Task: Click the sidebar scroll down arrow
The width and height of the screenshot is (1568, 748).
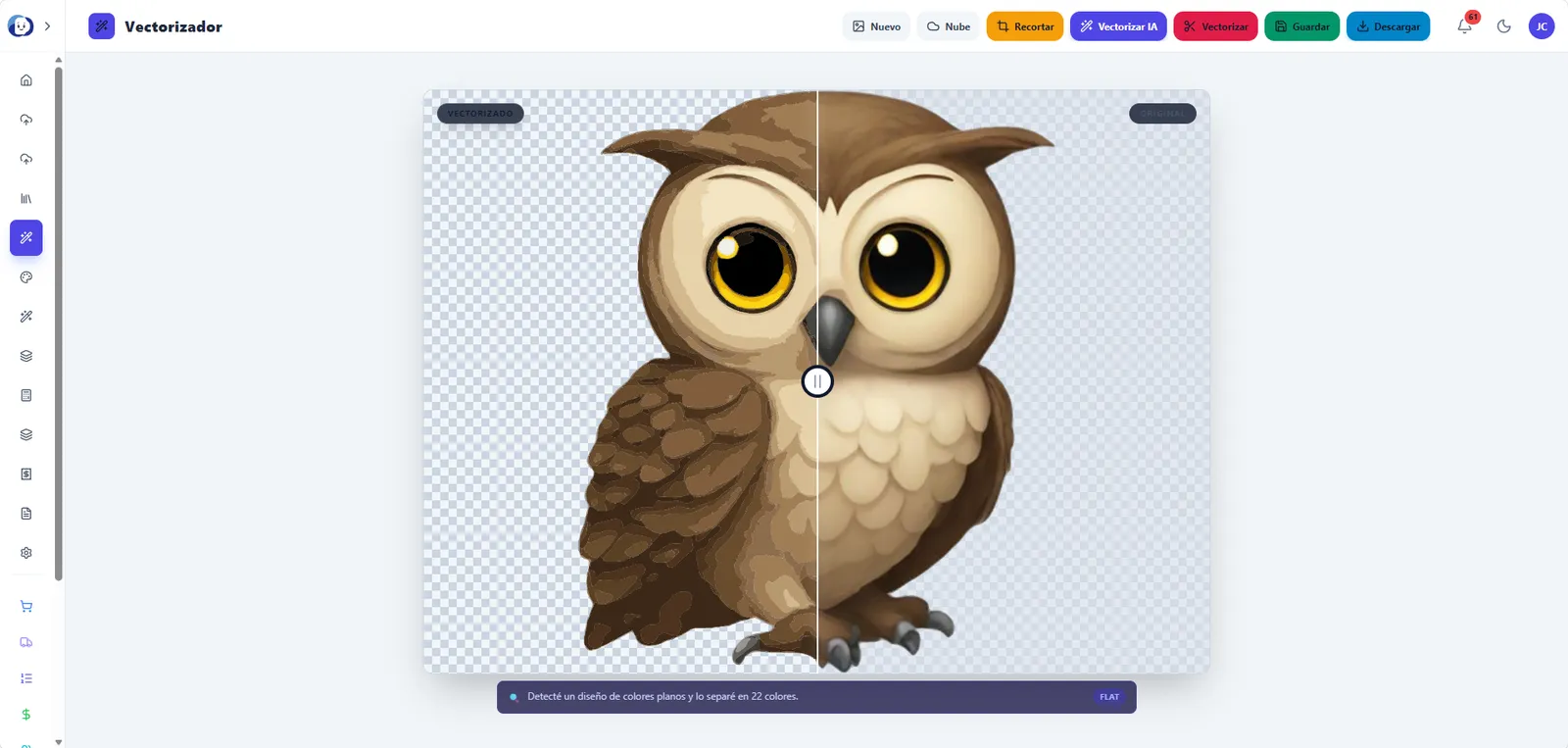Action: [59, 742]
